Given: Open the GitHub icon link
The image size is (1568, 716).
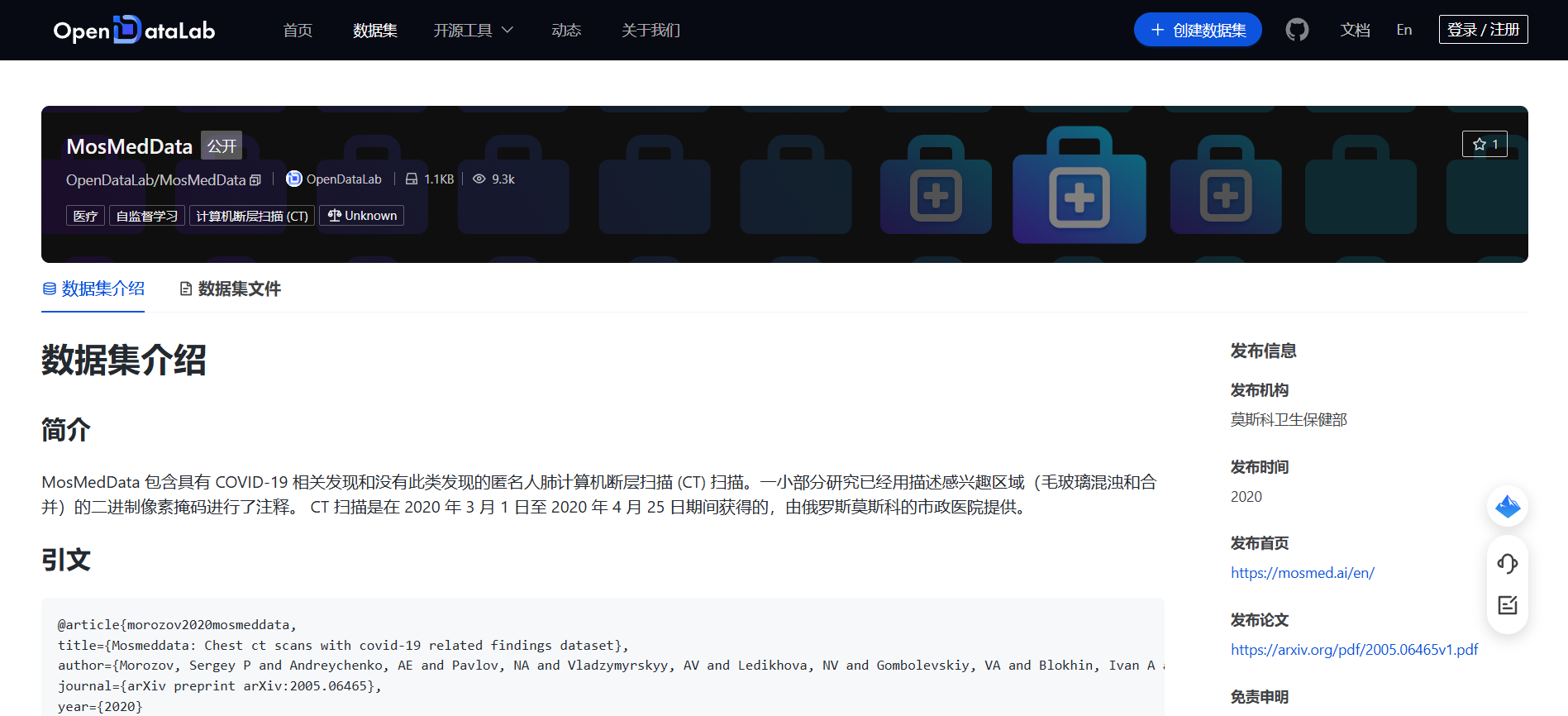Looking at the screenshot, I should [1297, 30].
